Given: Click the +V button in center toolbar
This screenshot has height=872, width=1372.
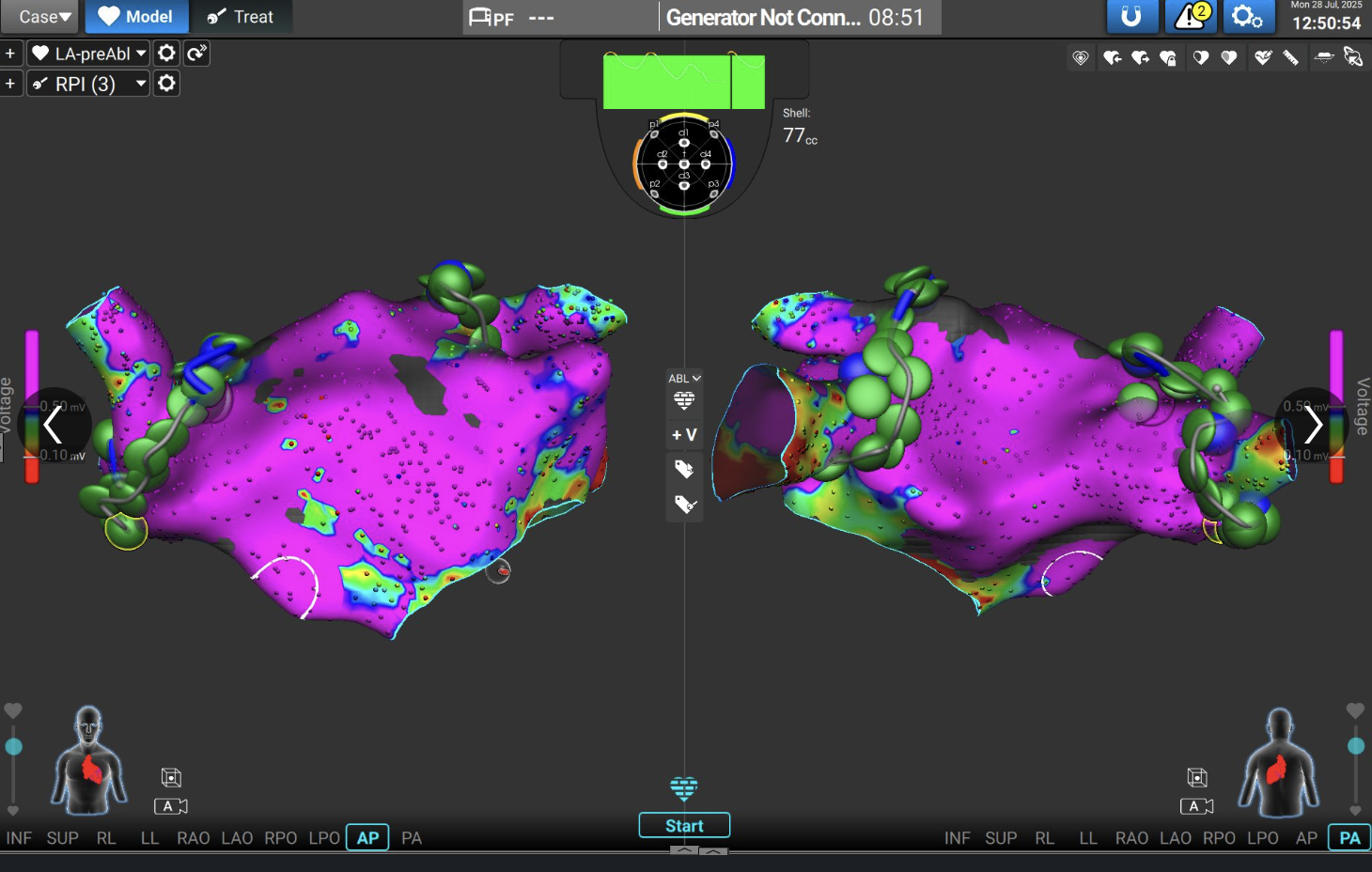Looking at the screenshot, I should pos(684,435).
